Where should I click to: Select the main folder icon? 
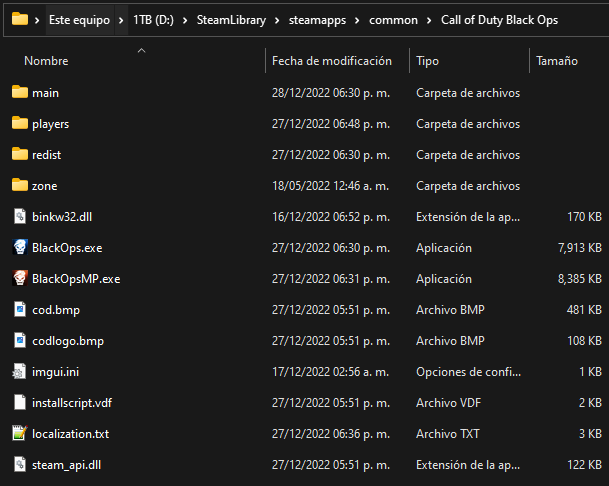pyautogui.click(x=20, y=92)
